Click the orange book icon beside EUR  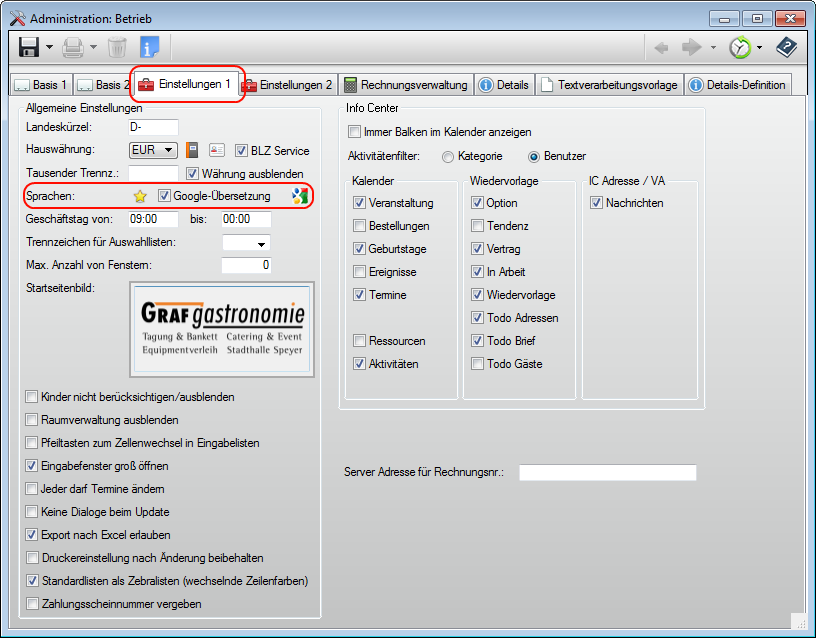tap(194, 151)
